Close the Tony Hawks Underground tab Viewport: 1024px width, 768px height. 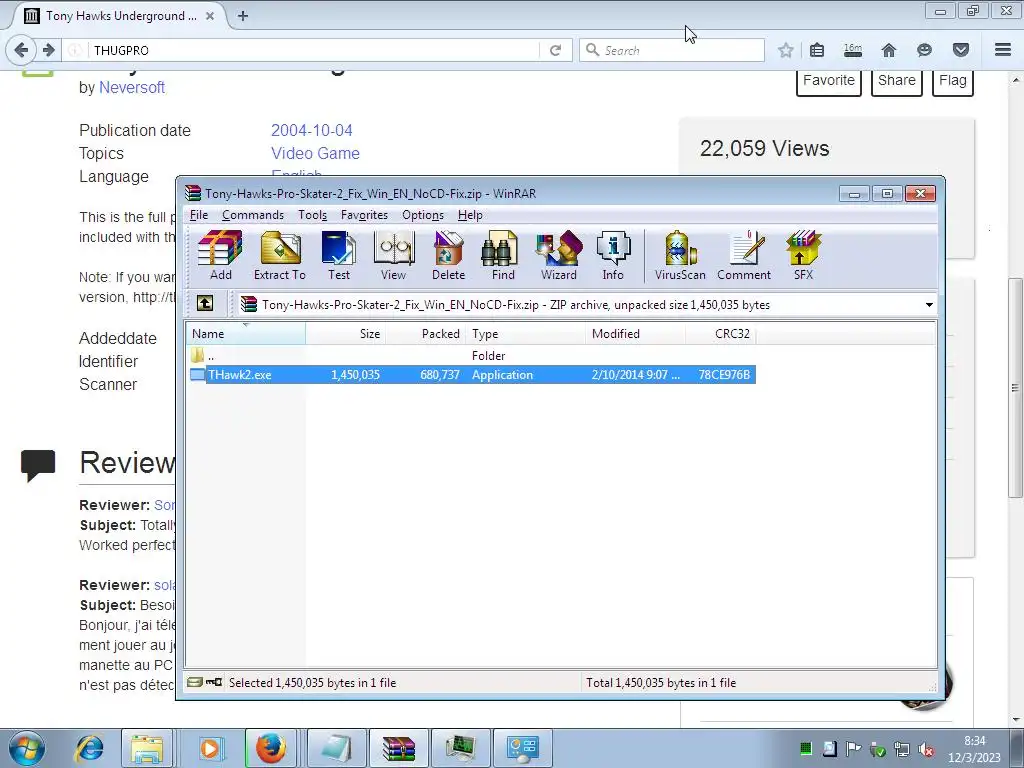click(210, 16)
